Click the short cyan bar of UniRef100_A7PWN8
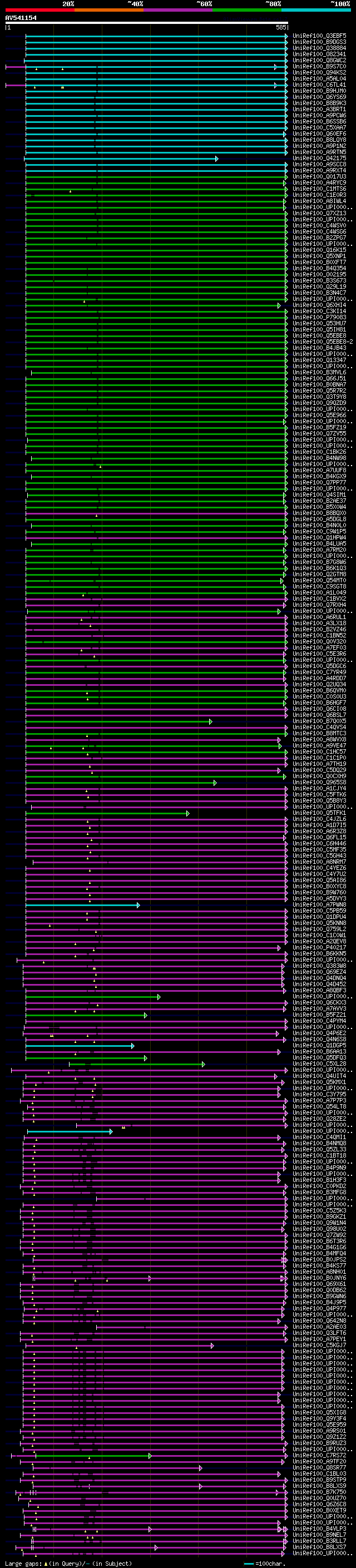356x1568 pixels. click(83, 906)
